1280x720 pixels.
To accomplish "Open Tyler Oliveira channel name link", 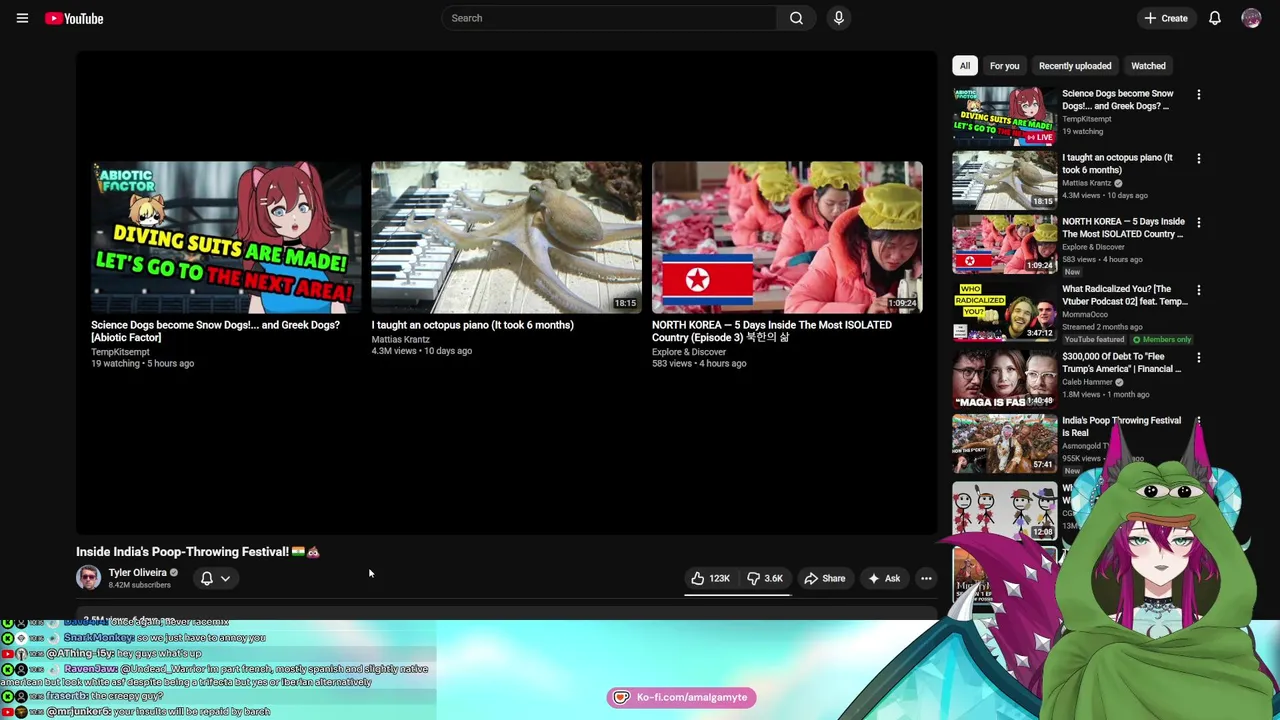I will (137, 573).
